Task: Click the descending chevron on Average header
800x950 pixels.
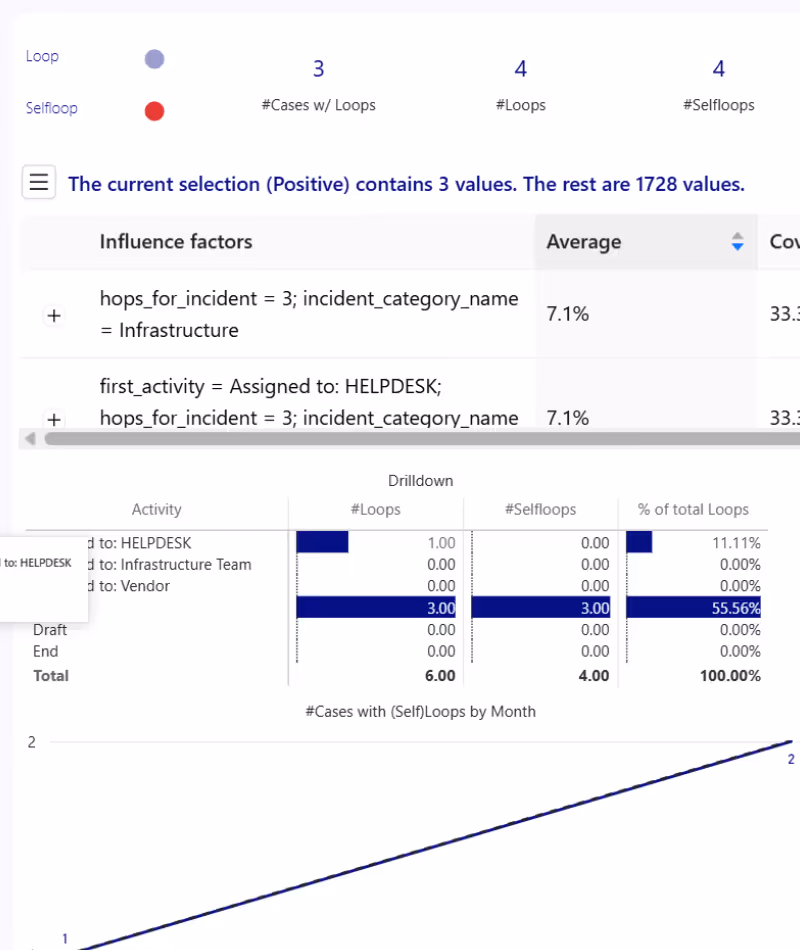Action: 737,246
